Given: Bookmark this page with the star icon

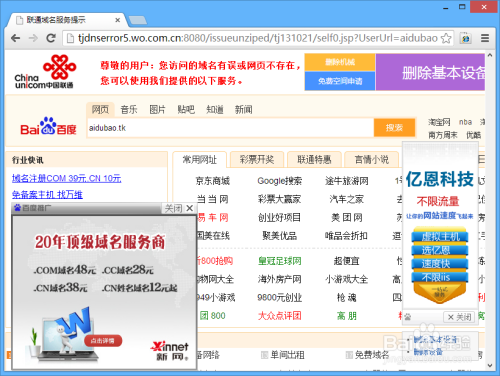Looking at the screenshot, I should click(446, 38).
